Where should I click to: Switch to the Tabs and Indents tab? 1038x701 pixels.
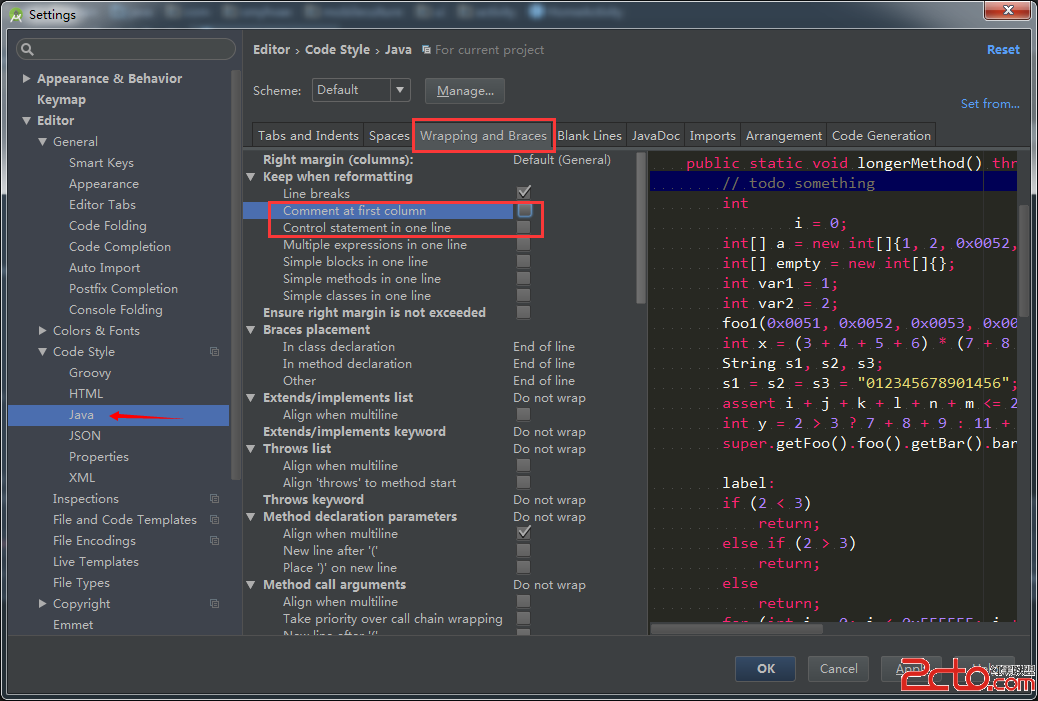pyautogui.click(x=308, y=136)
